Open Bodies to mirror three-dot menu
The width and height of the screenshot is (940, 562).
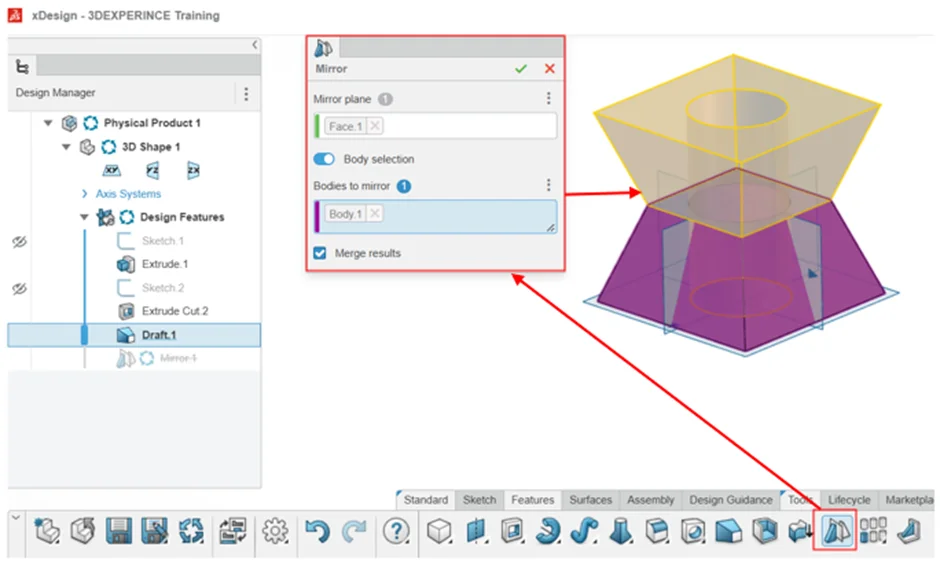549,185
